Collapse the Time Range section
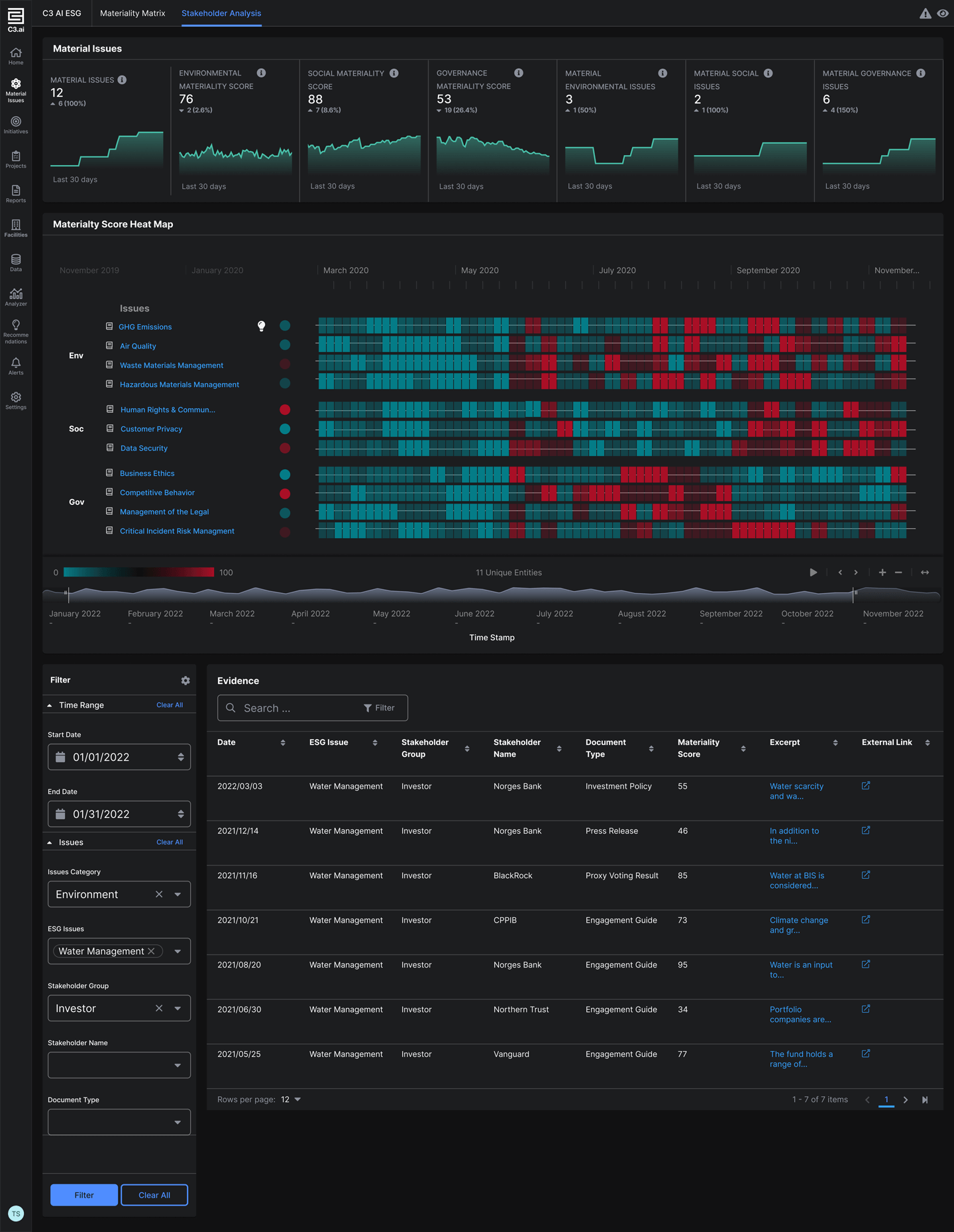The width and height of the screenshot is (954, 1232). 50,705
